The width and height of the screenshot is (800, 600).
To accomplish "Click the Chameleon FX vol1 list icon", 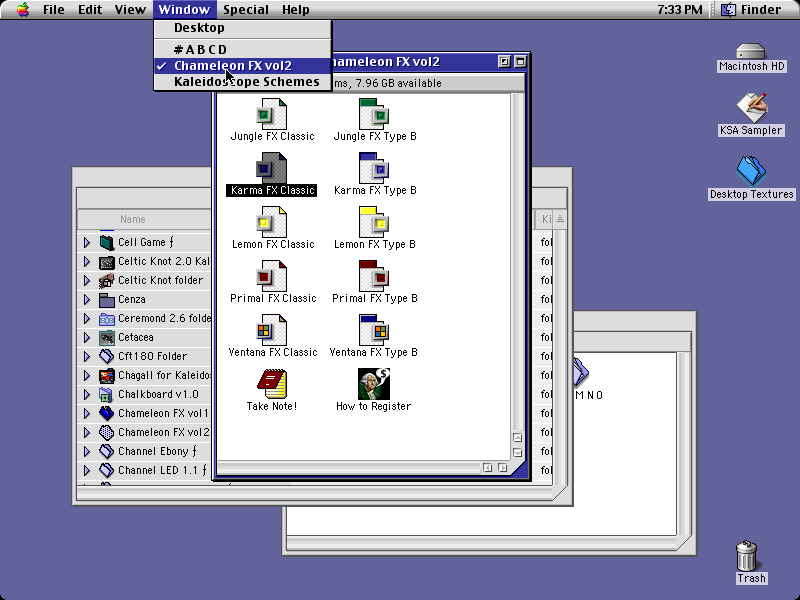I will (106, 414).
